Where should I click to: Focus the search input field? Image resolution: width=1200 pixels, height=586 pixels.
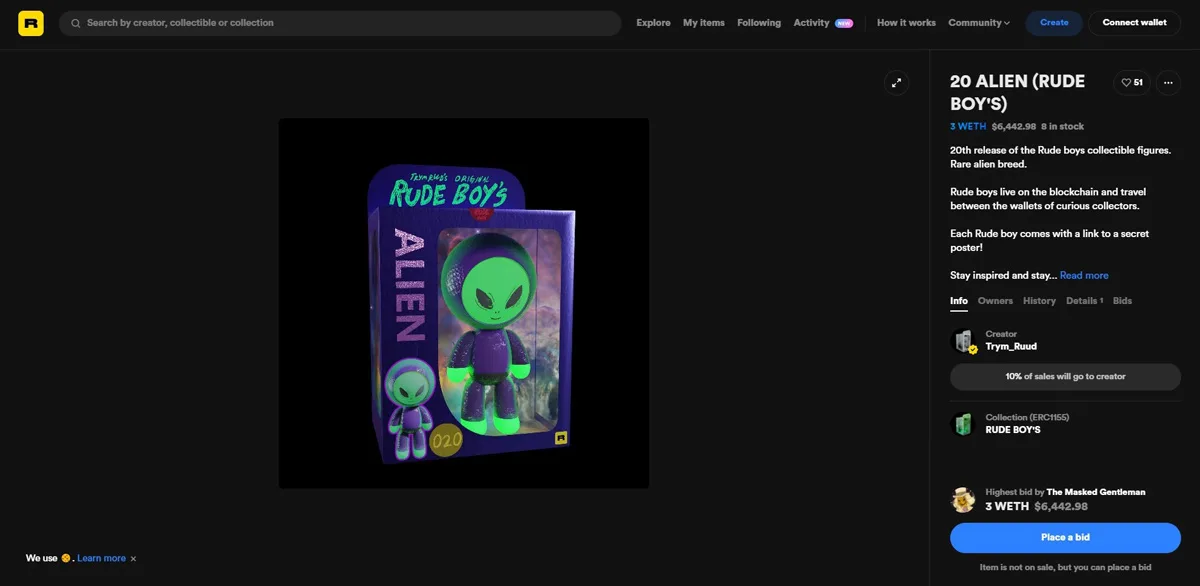point(340,23)
